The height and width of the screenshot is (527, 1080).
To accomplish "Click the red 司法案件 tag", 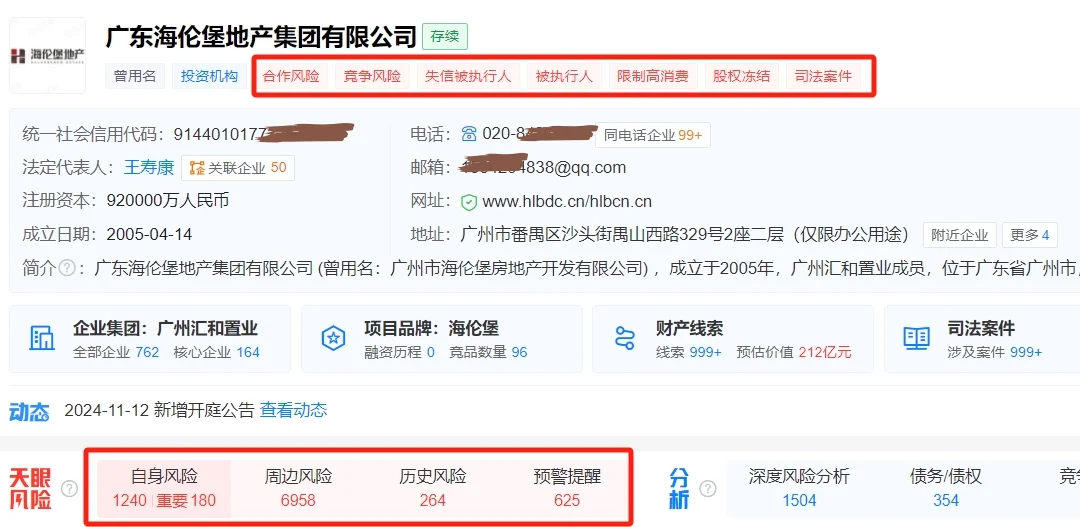I will [x=823, y=76].
